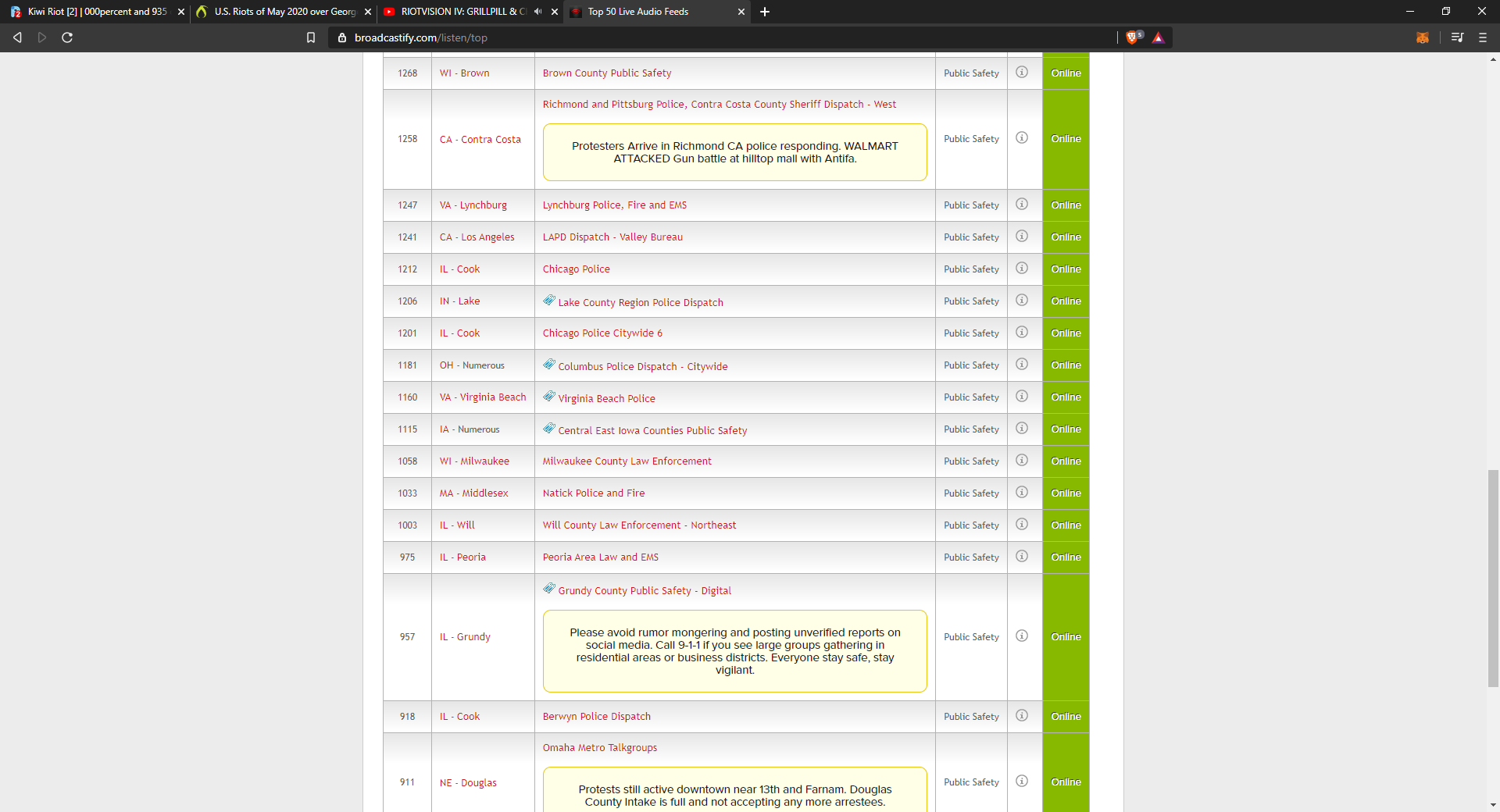Open info icon for Virginia Beach Police
1500x812 pixels.
(1022, 397)
